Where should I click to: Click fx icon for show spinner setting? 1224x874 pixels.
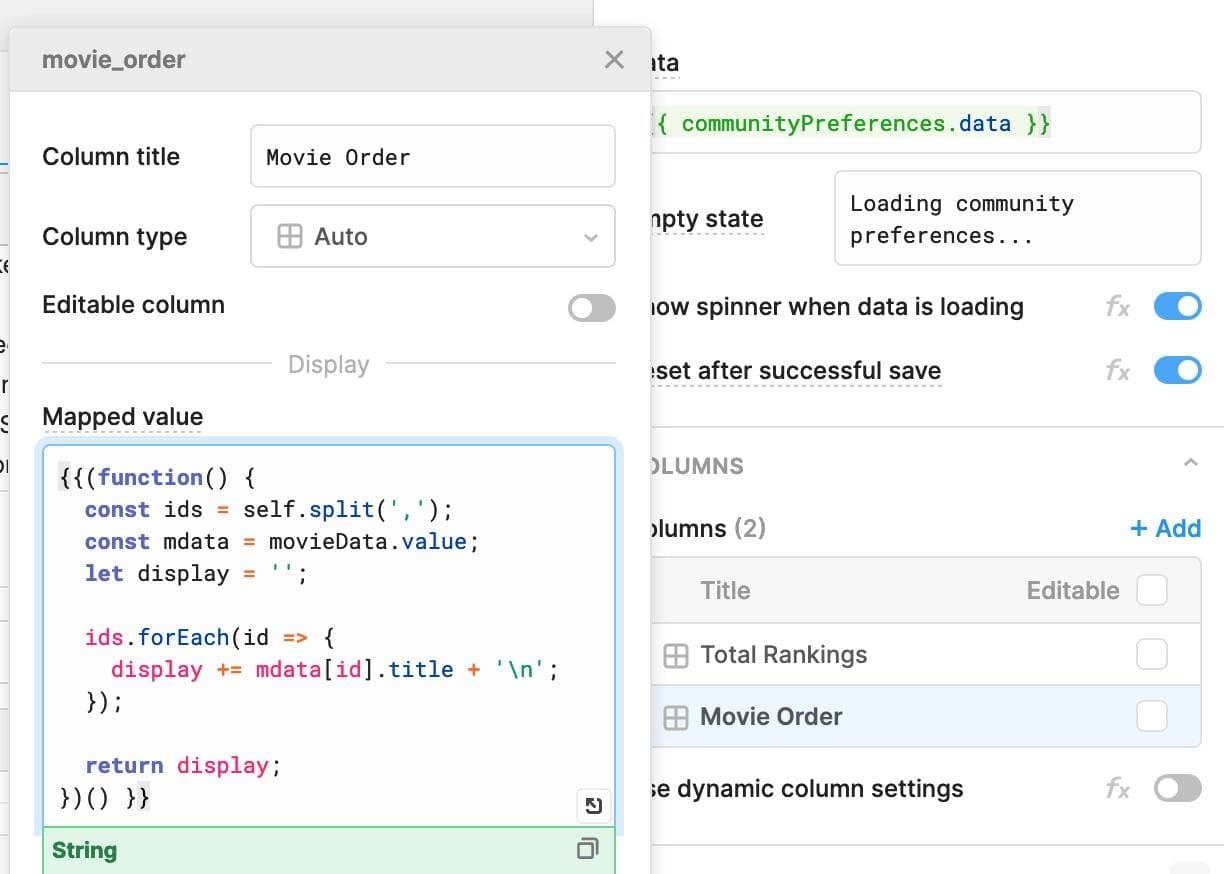coord(1117,307)
